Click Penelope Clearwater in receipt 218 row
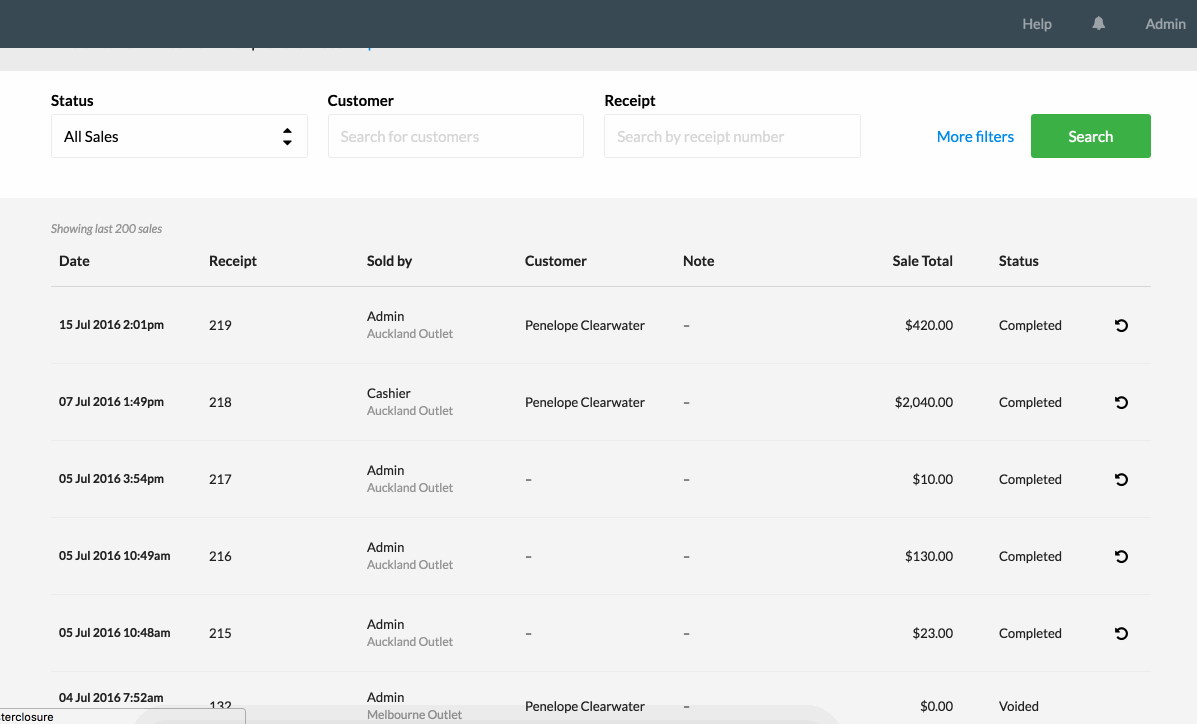The width and height of the screenshot is (1197, 724). coord(585,402)
